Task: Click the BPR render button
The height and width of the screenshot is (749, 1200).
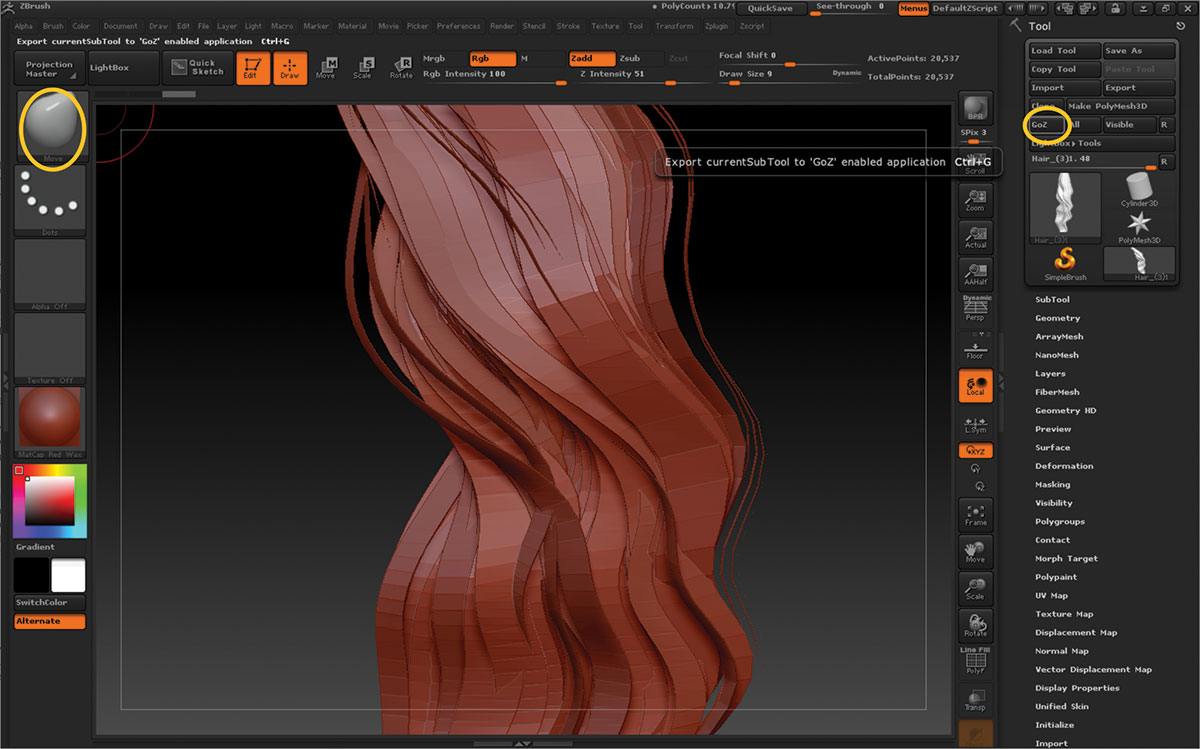Action: coord(975,110)
